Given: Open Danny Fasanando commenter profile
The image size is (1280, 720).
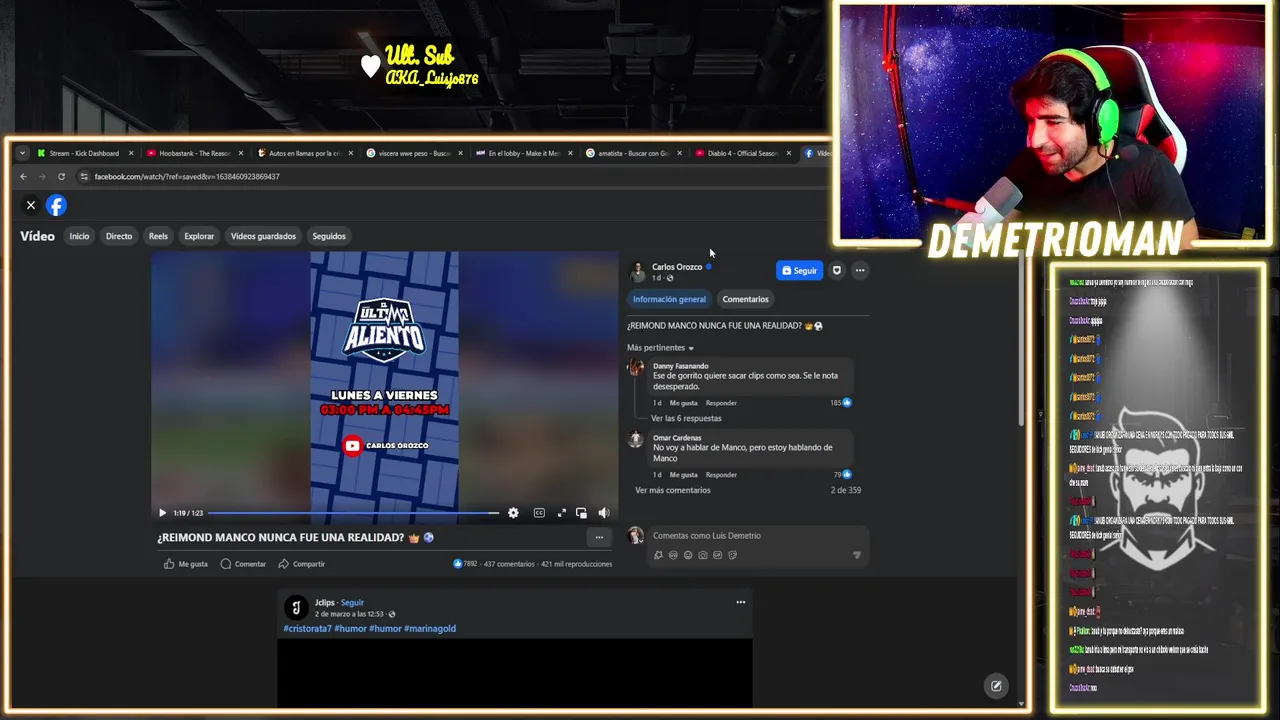Looking at the screenshot, I should click(681, 366).
